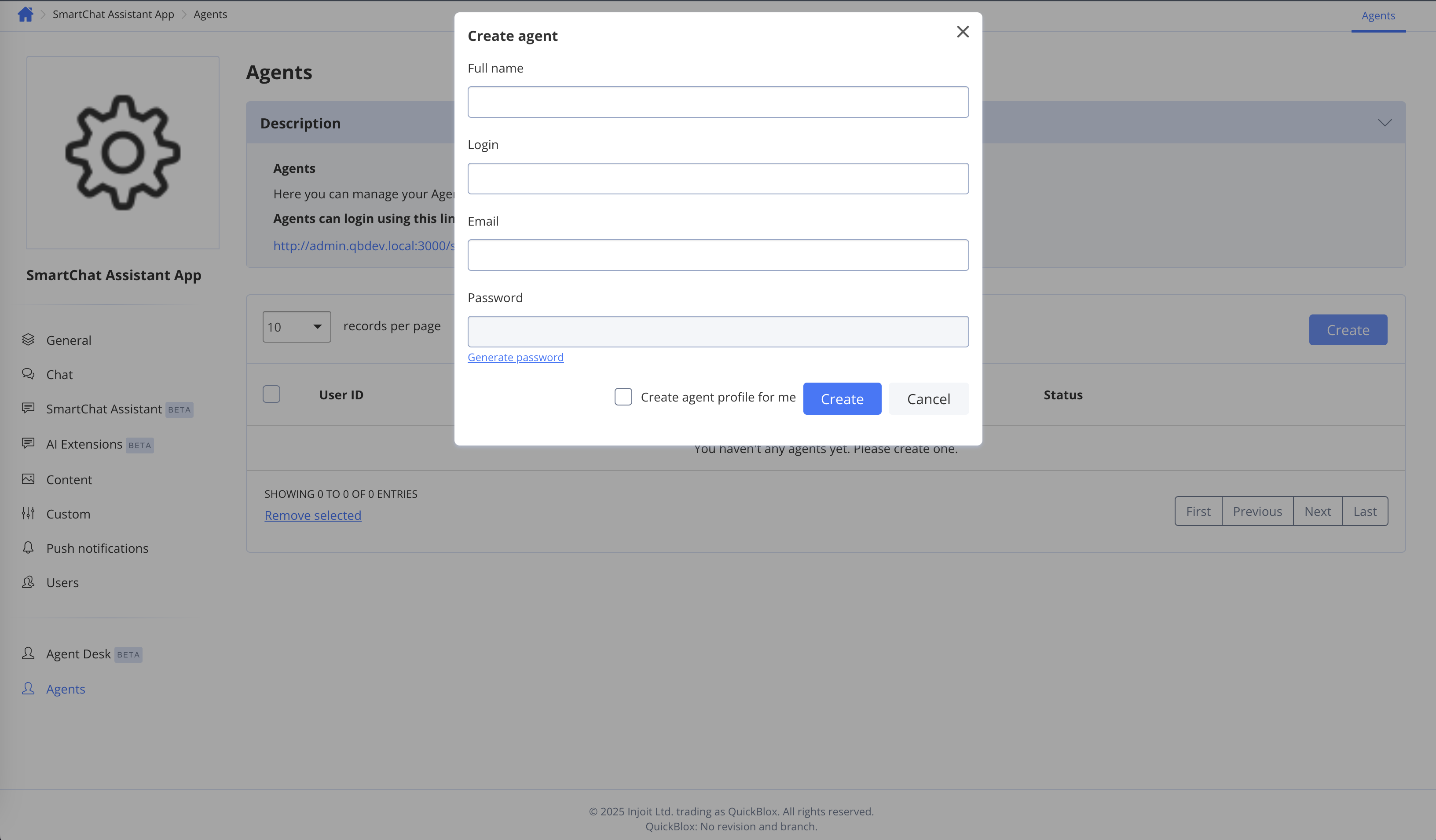This screenshot has height=840, width=1436.
Task: Click the General layers icon in sidebar
Action: [x=28, y=340]
